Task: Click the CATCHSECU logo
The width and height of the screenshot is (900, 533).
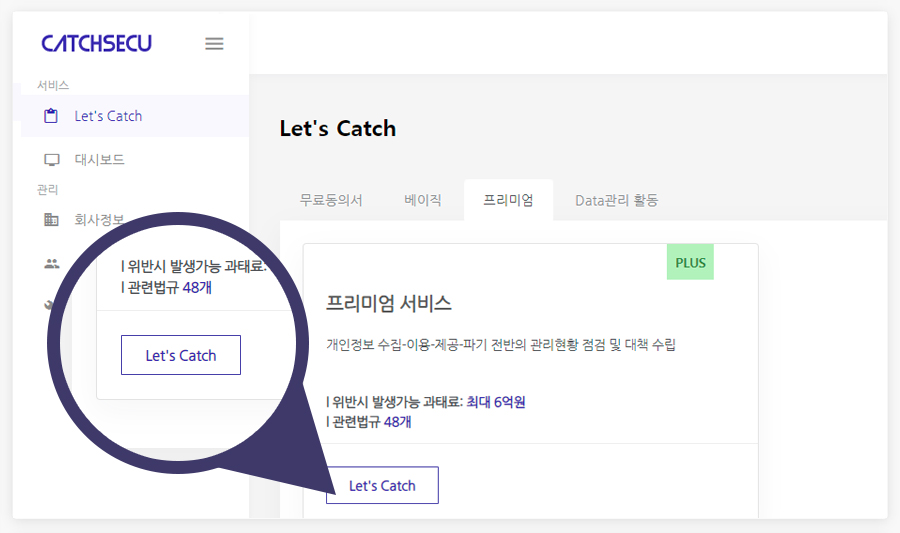Action: point(96,43)
